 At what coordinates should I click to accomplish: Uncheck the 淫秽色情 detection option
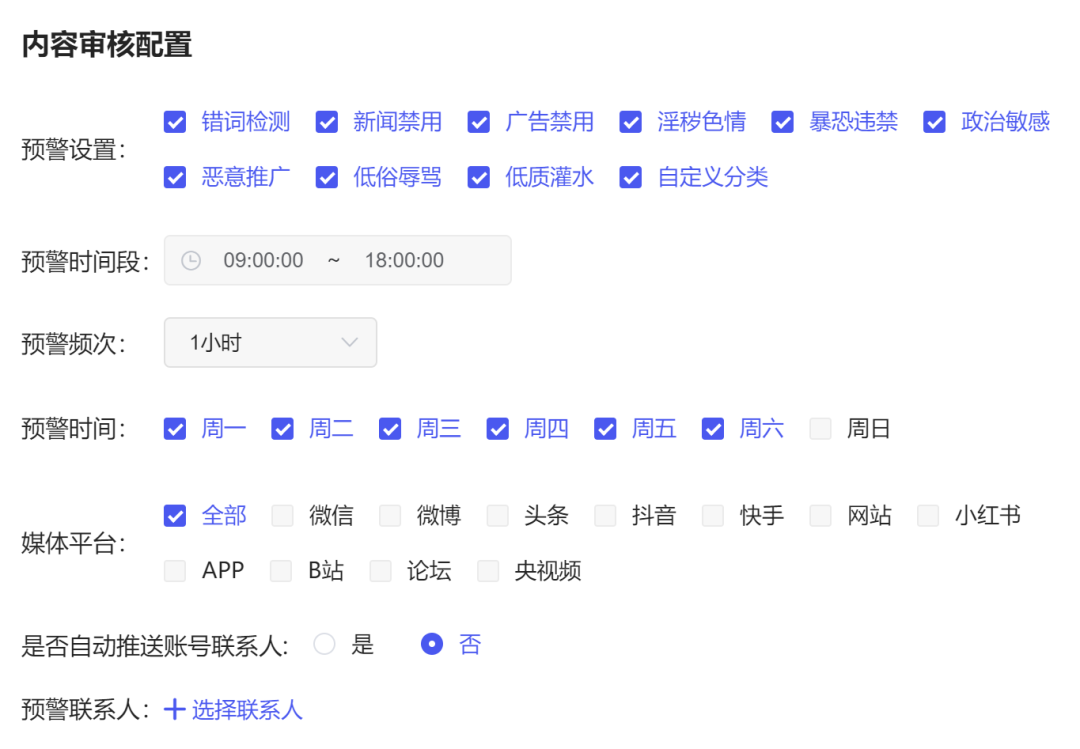tap(631, 122)
